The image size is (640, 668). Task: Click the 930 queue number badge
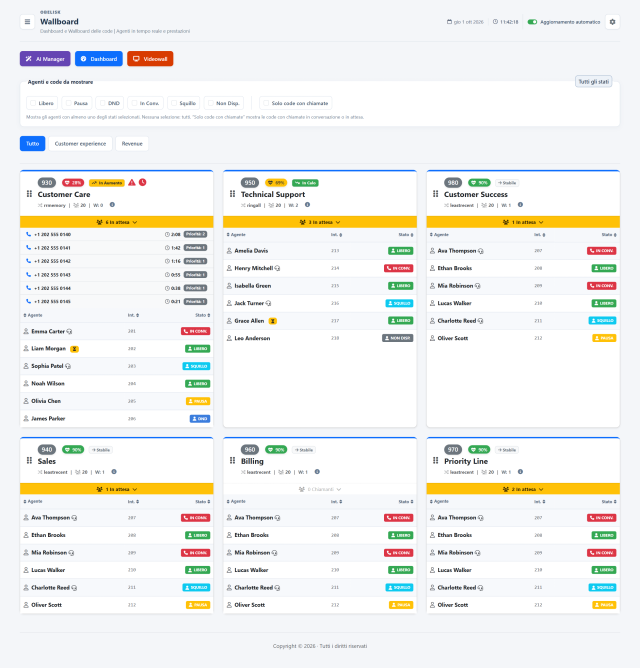(x=47, y=183)
